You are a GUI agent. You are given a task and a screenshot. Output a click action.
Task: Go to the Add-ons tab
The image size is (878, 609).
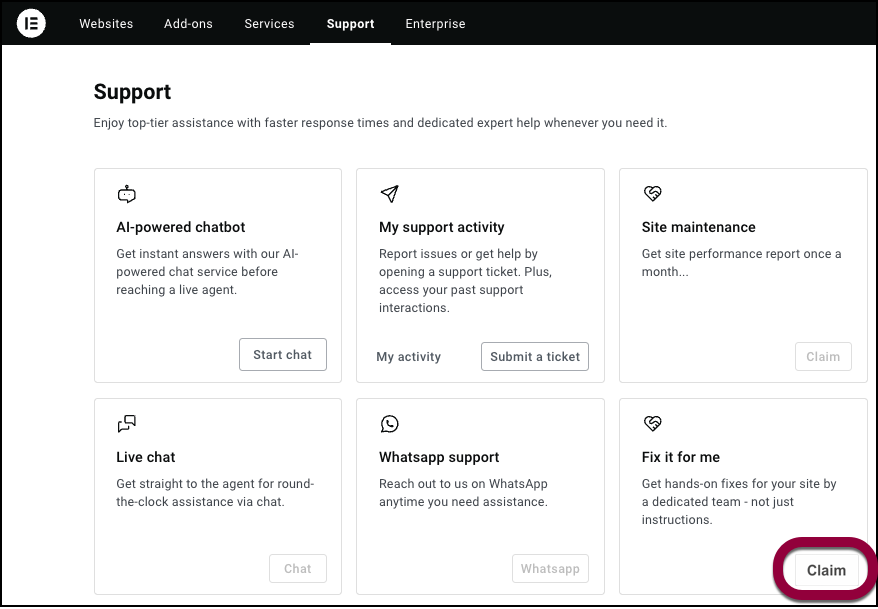(188, 24)
